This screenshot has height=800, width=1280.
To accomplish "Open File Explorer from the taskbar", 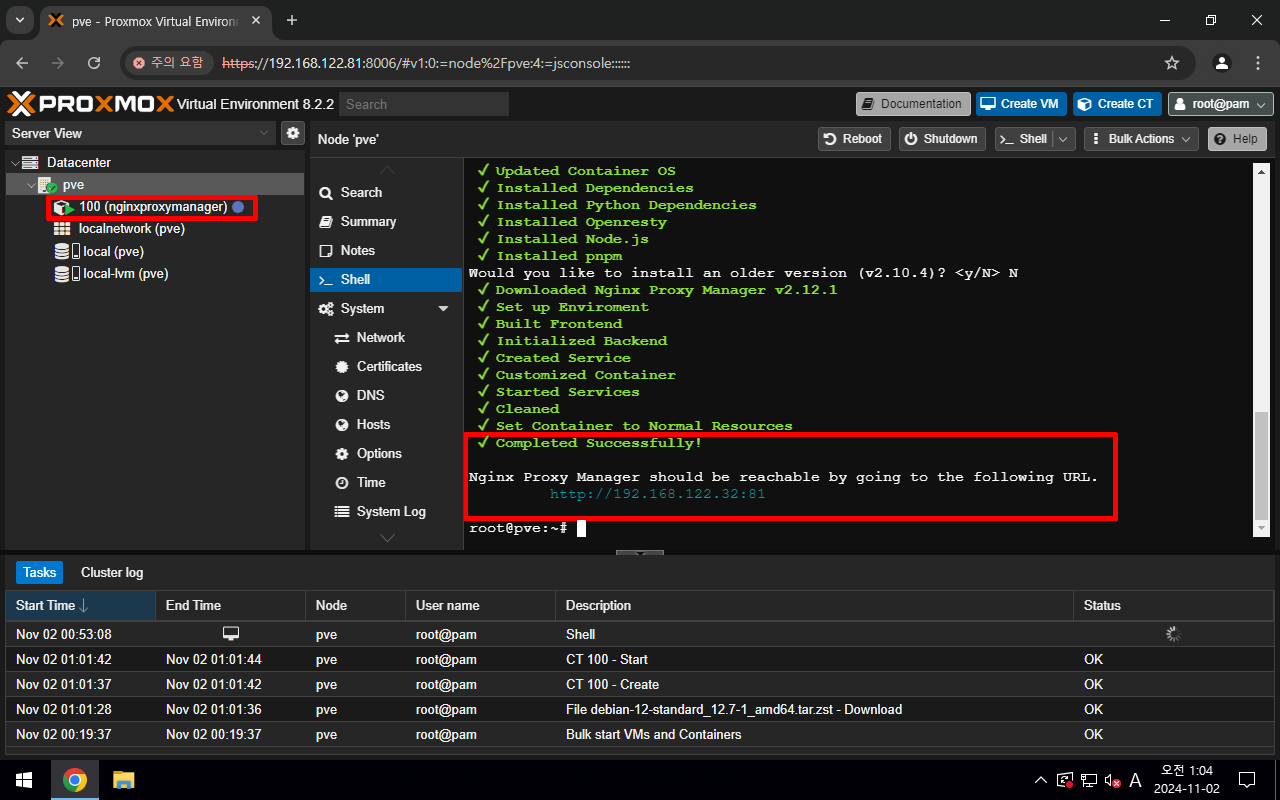I will [123, 780].
